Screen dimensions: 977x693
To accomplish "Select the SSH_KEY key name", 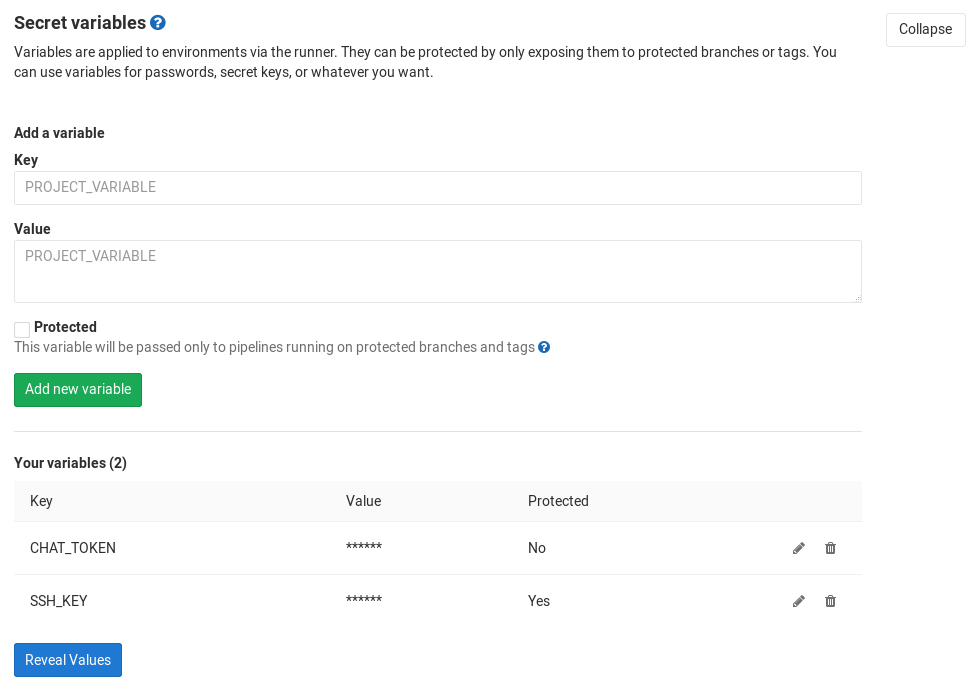I will [x=59, y=601].
